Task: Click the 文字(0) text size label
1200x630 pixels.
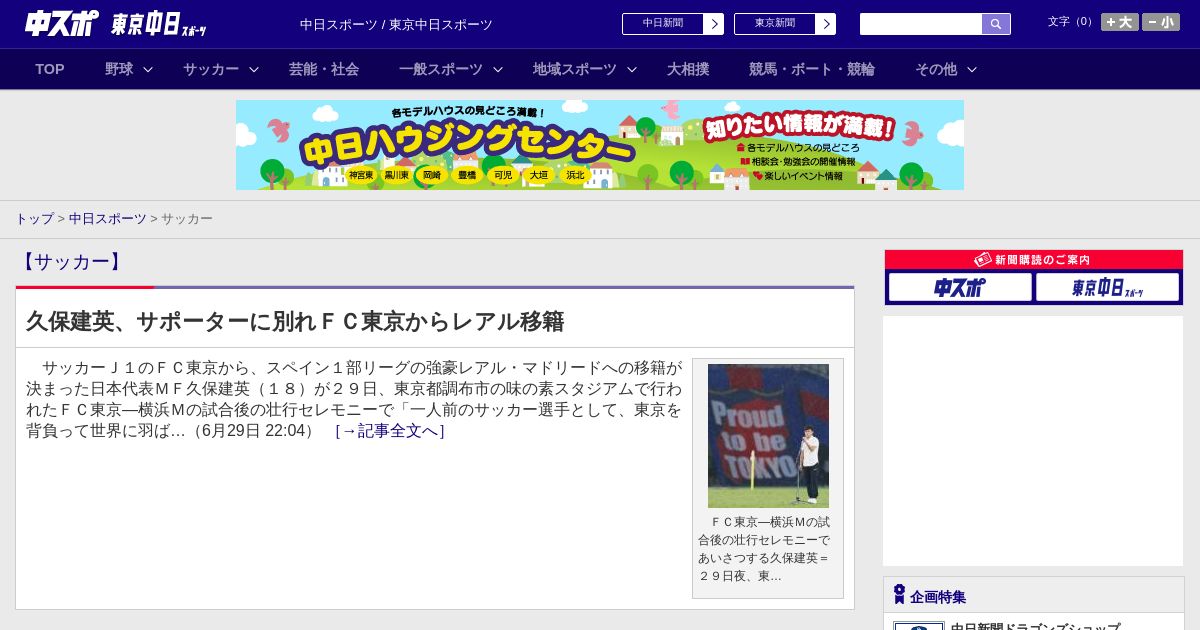Action: click(1071, 22)
